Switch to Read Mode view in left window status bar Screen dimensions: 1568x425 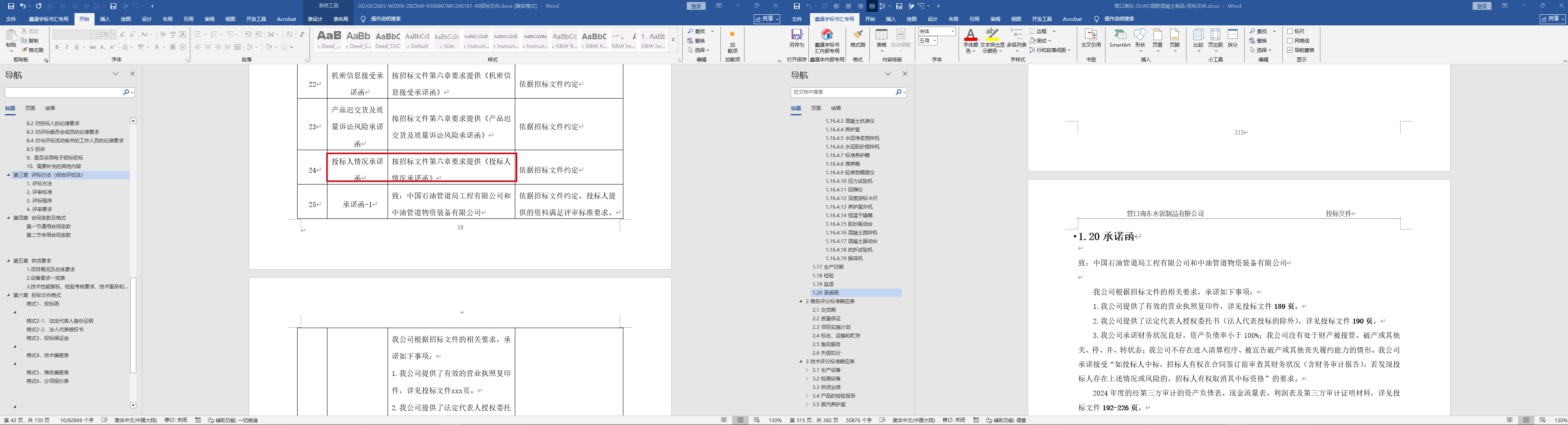click(x=724, y=420)
